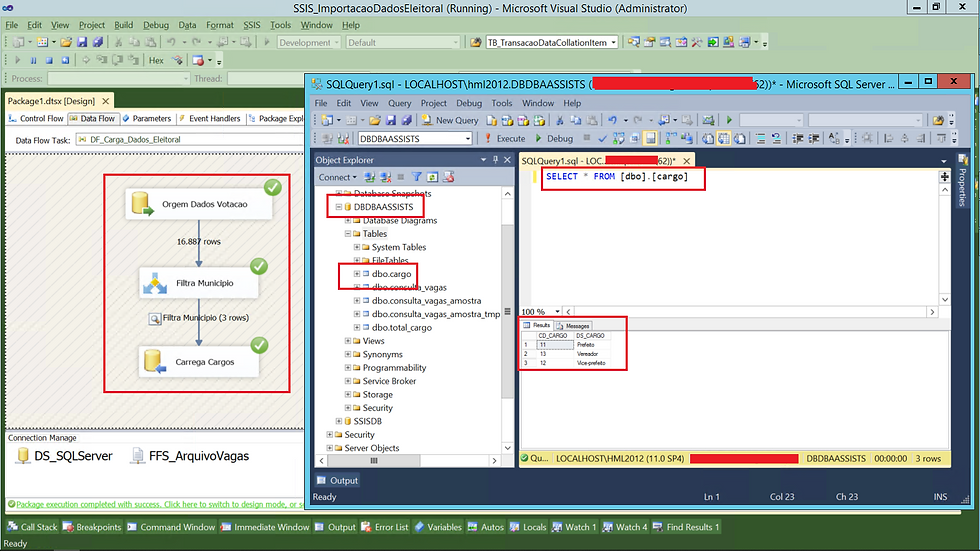980x551 pixels.
Task: Open the Data Flow Task selector
Action: pyautogui.click(x=189, y=140)
